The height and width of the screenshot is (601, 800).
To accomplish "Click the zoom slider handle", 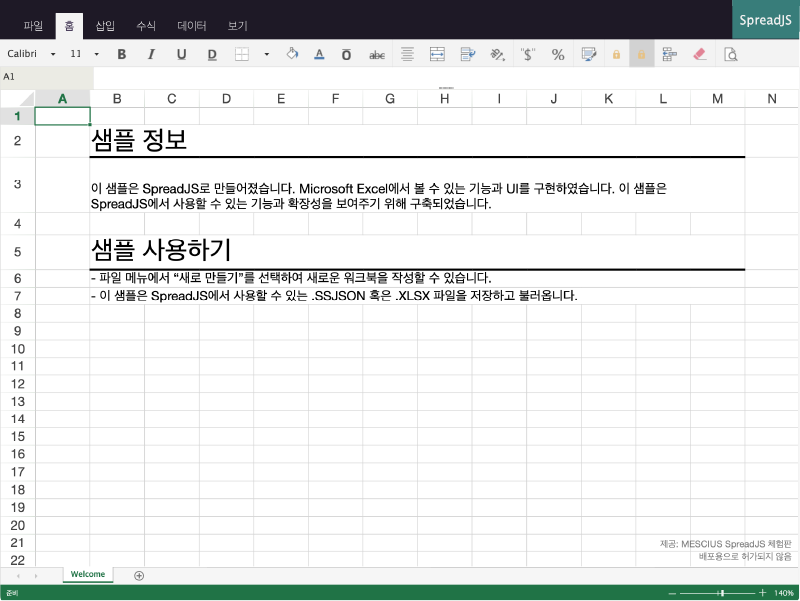I will (722, 593).
